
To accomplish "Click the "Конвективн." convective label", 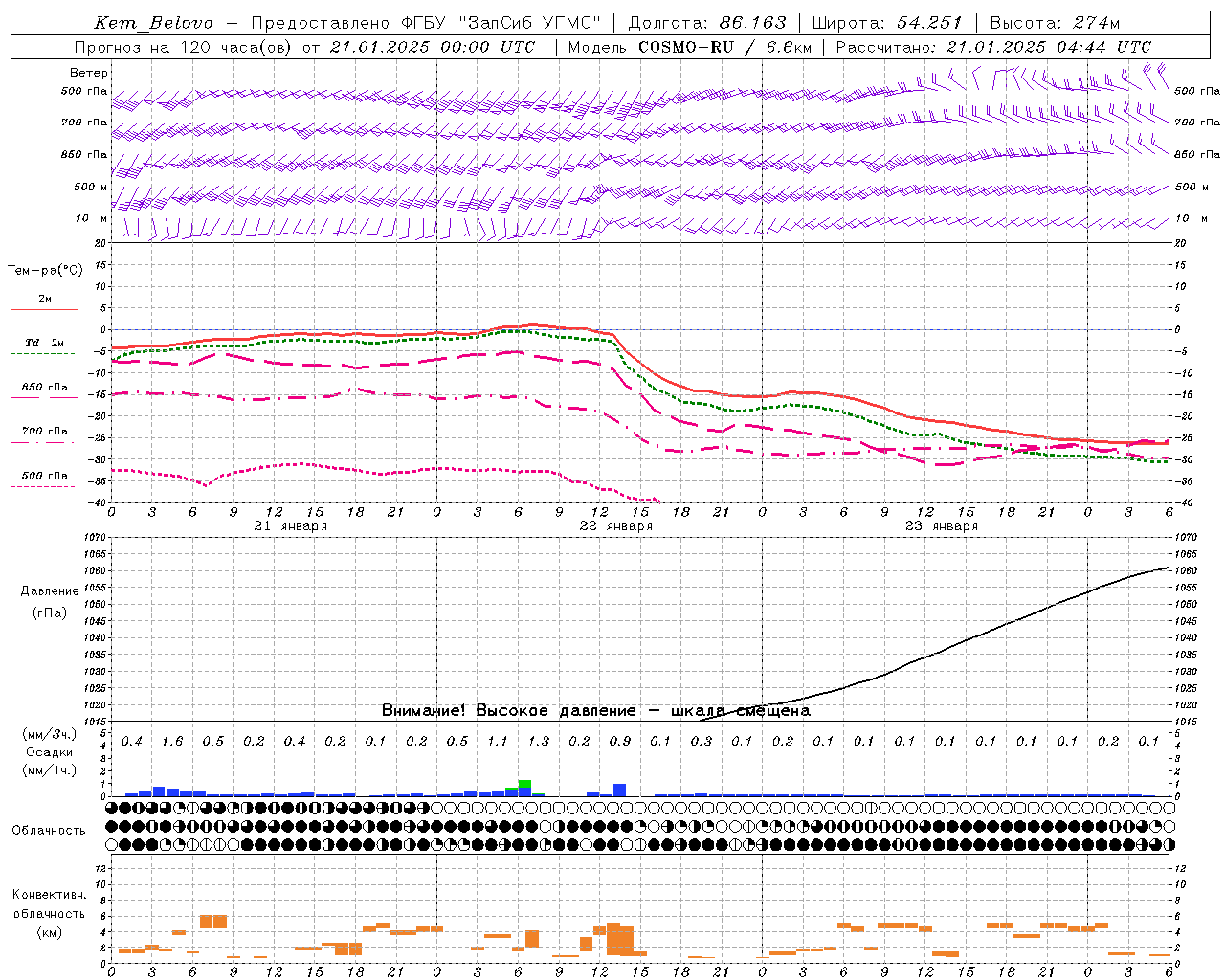I will click(49, 896).
